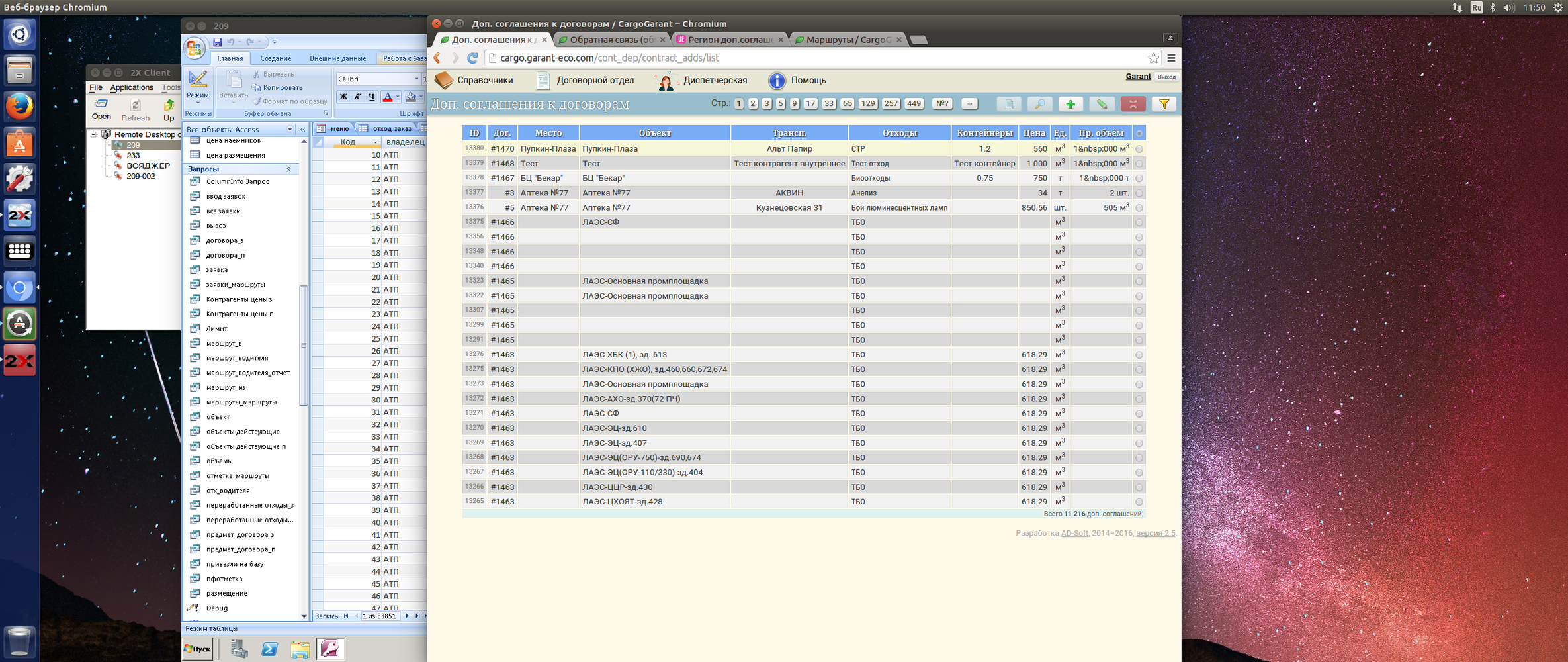Click the save floppy icon in Access
Screen dimensions: 1568x662
tap(218, 42)
